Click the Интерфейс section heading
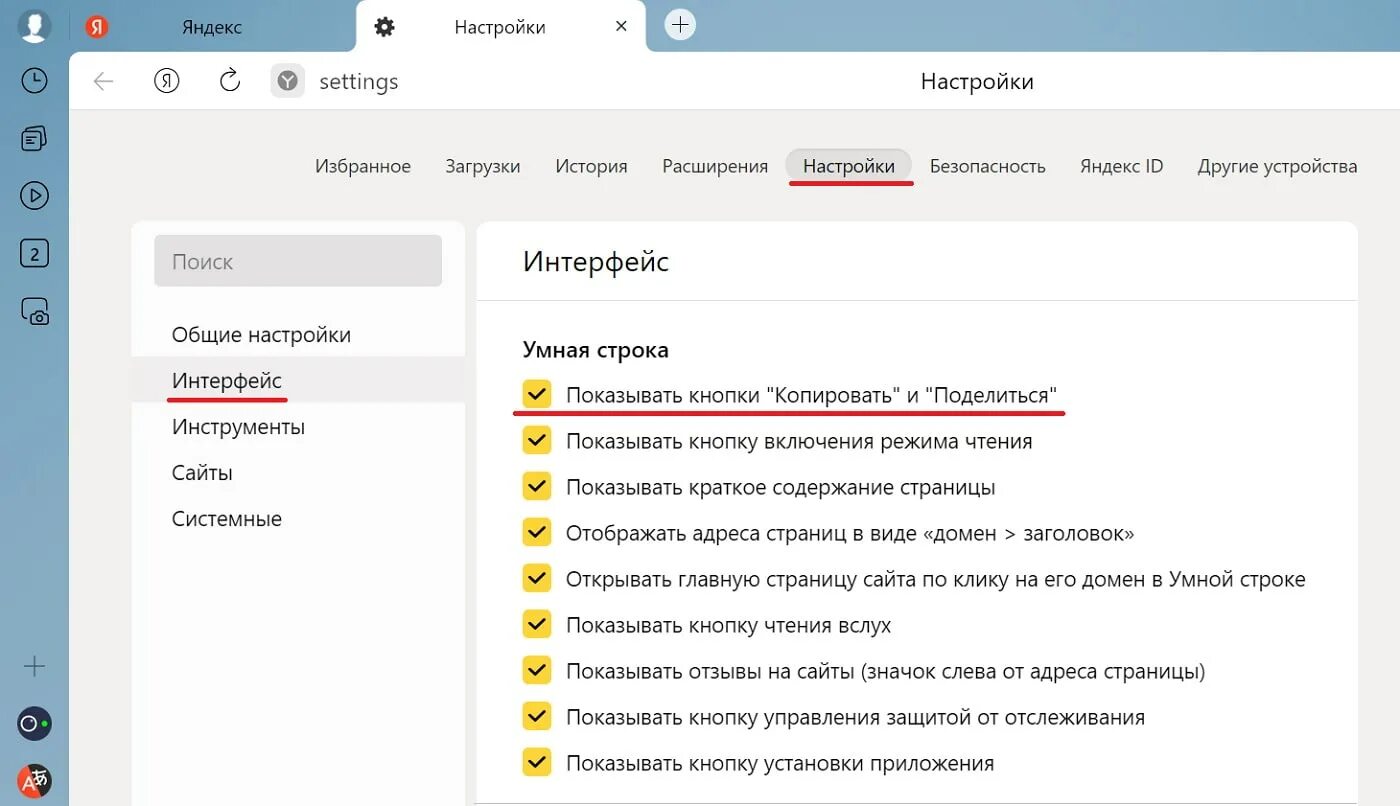 tap(596, 262)
